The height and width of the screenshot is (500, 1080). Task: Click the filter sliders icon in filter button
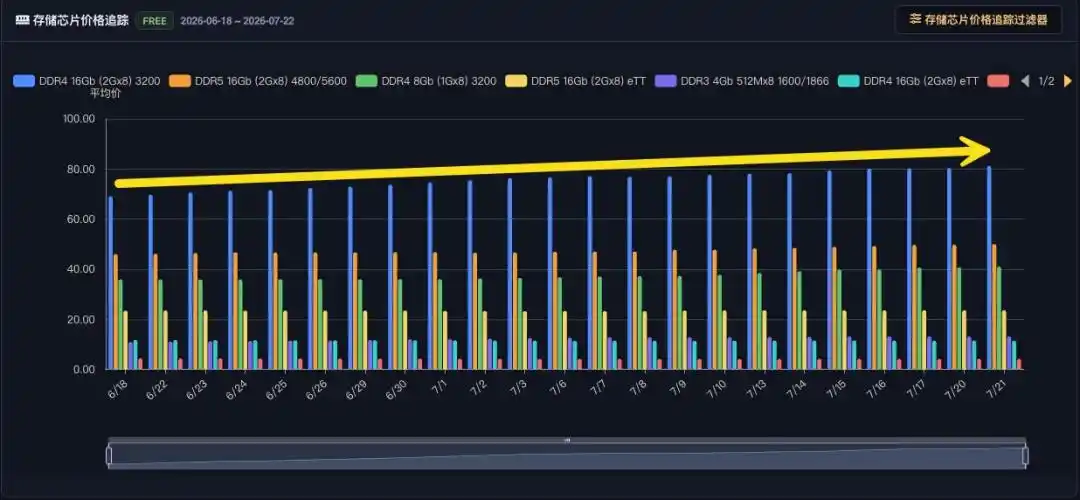click(x=915, y=20)
